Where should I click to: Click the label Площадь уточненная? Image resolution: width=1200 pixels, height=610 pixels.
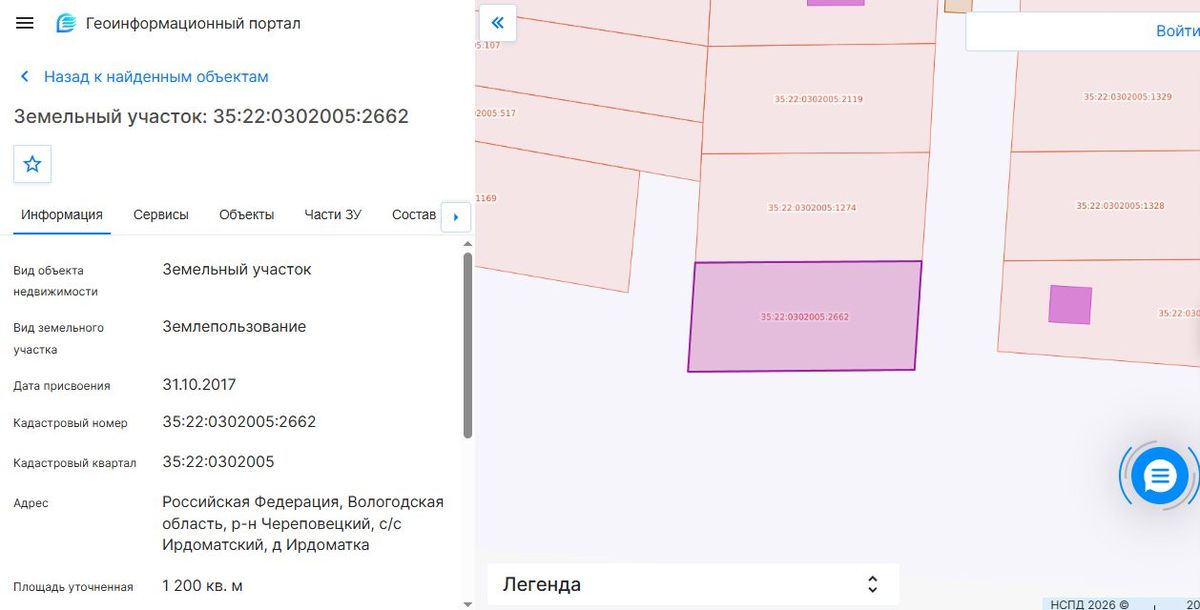pyautogui.click(x=73, y=587)
